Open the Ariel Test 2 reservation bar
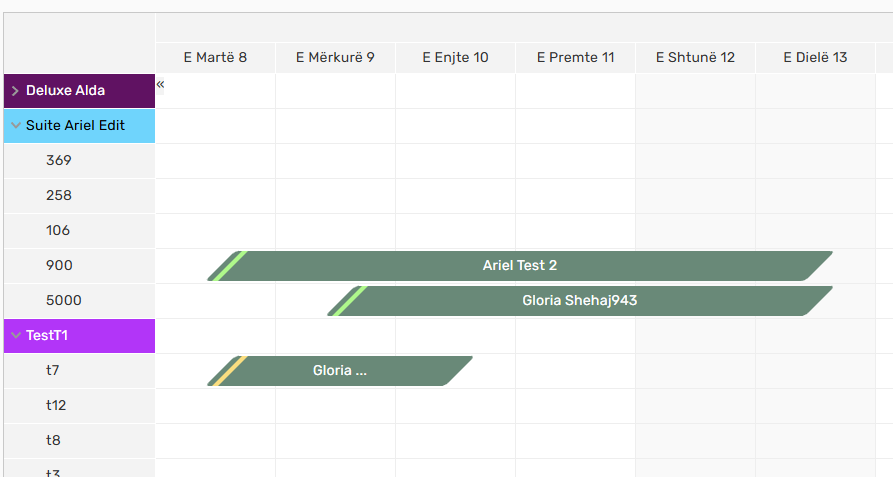Viewport: 893px width, 477px height. point(520,266)
